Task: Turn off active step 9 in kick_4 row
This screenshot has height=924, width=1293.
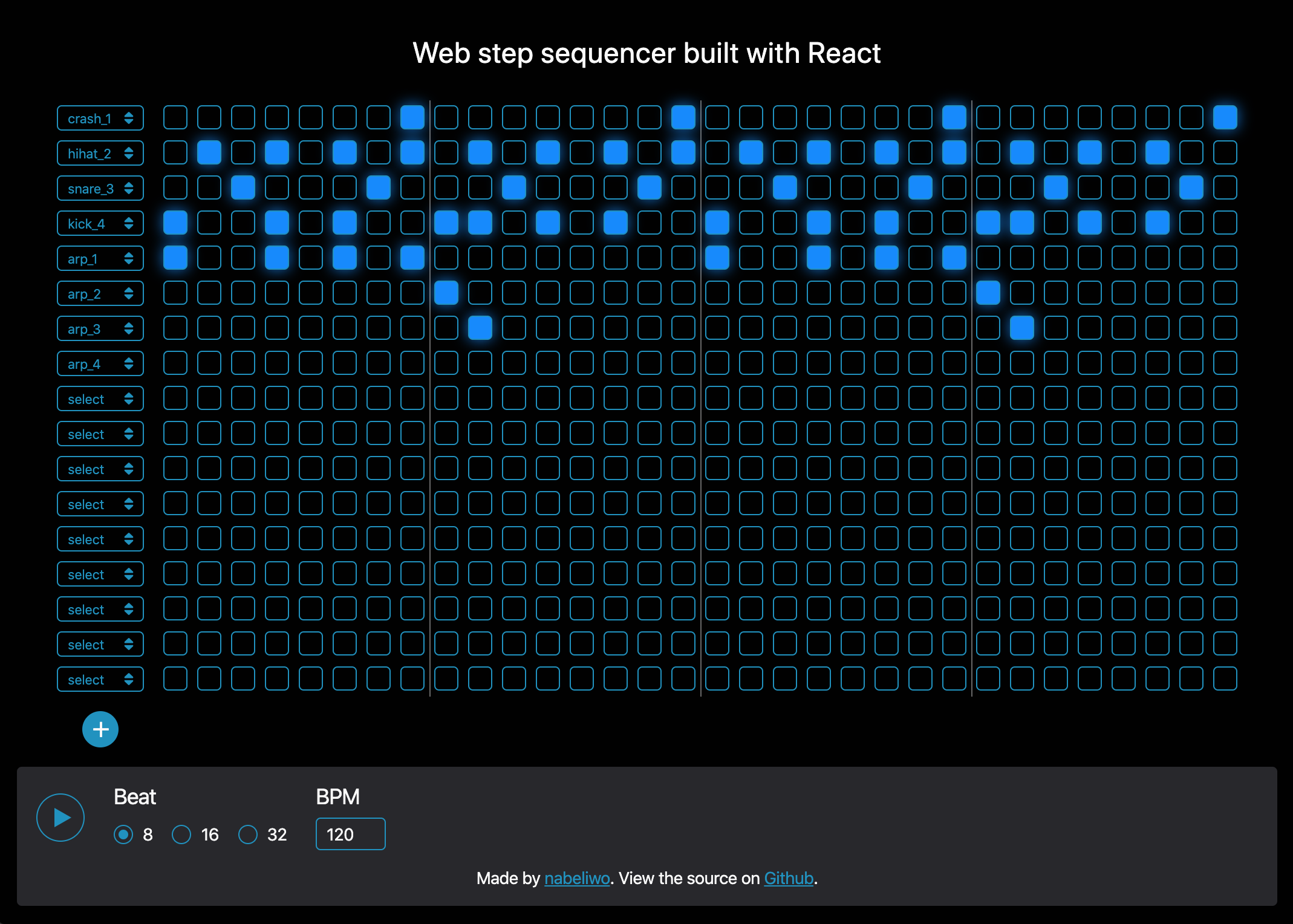Action: pos(446,223)
